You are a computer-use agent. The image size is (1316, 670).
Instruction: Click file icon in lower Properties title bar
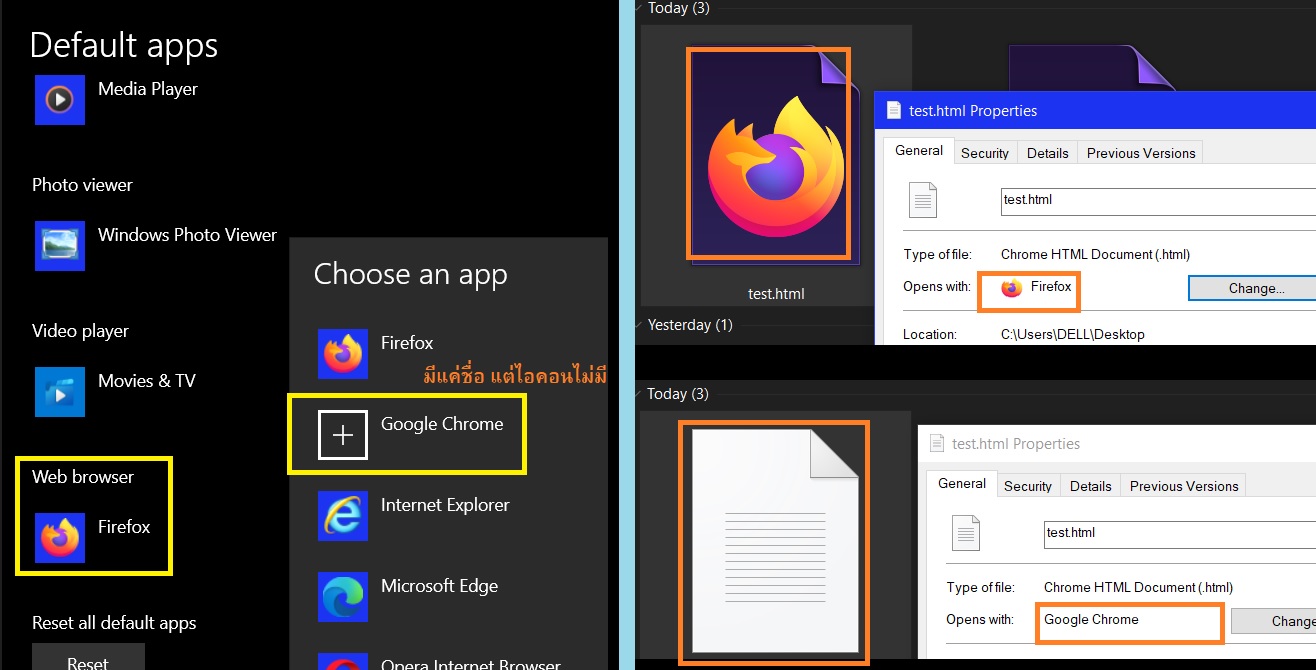pos(937,444)
